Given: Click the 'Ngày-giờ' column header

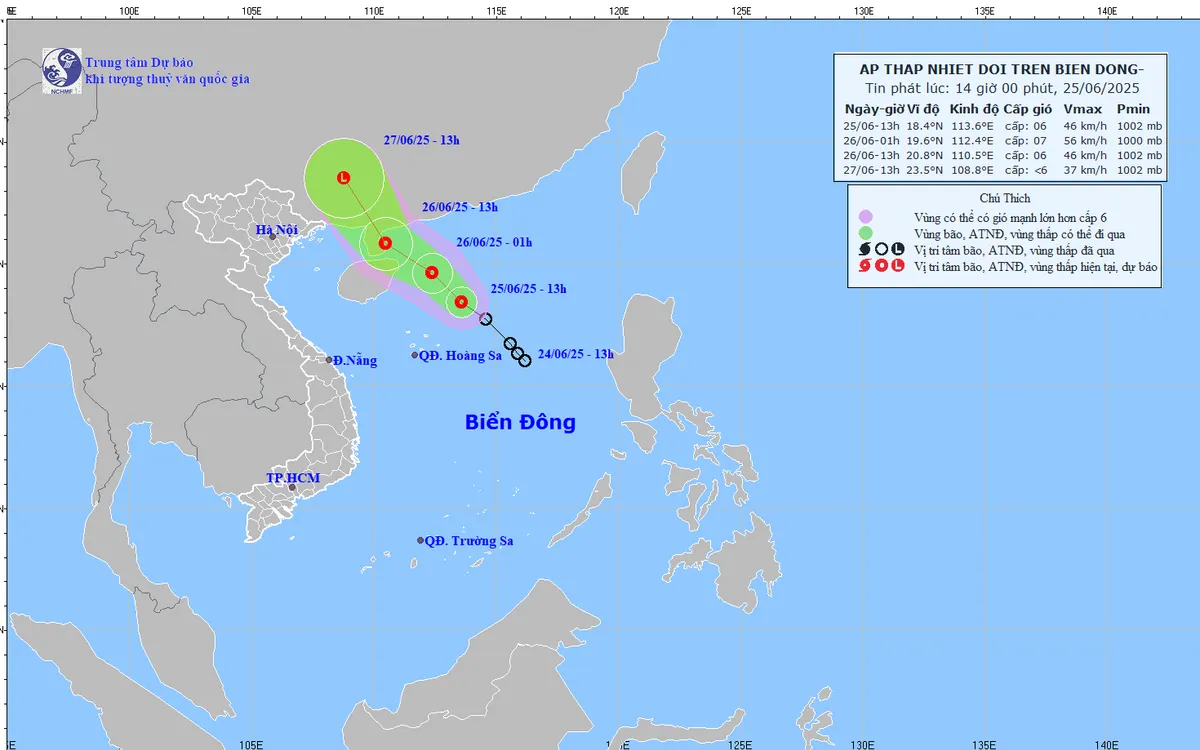Looking at the screenshot, I should [873, 109].
